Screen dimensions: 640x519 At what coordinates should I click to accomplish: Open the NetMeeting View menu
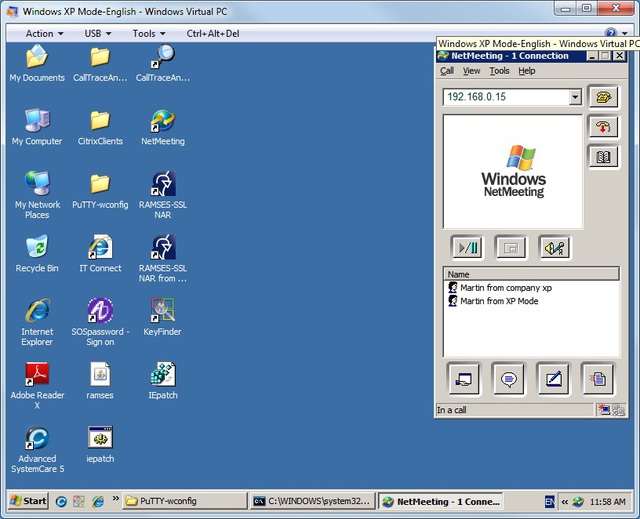[x=471, y=71]
